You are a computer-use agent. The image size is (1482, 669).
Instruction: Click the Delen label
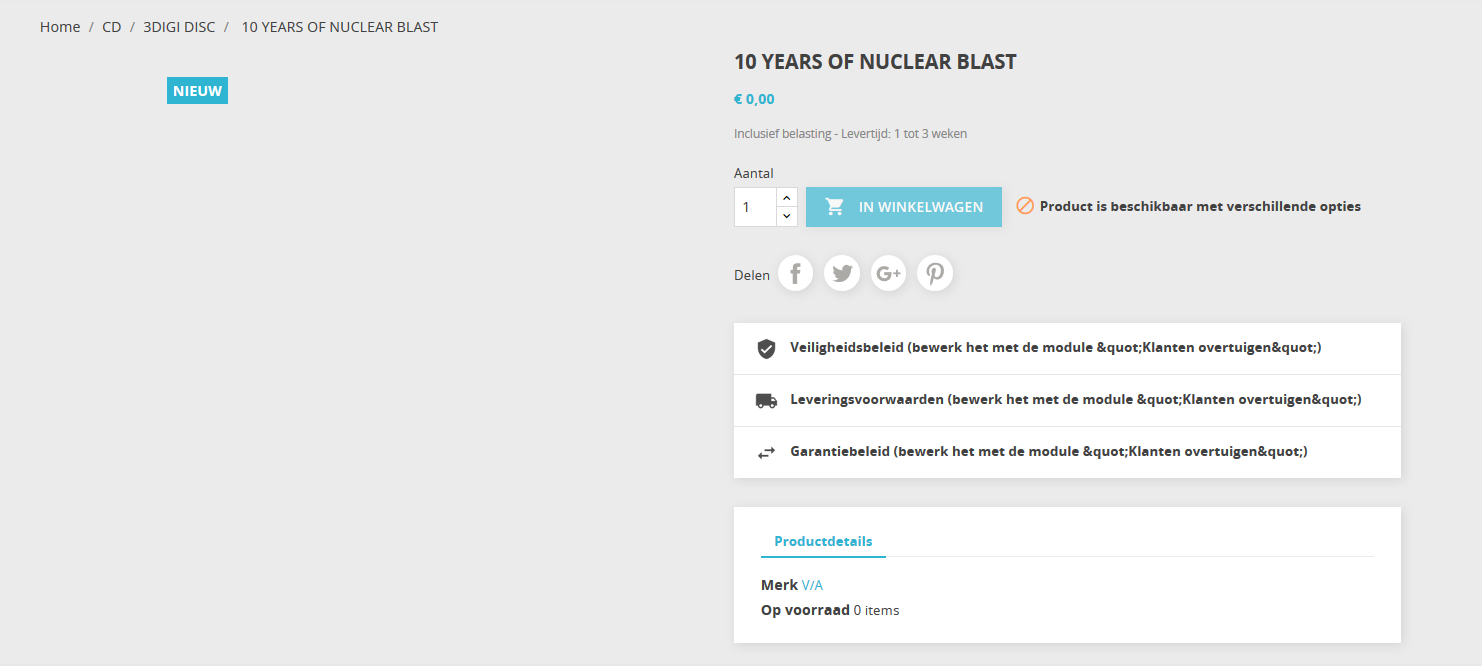pyautogui.click(x=752, y=275)
